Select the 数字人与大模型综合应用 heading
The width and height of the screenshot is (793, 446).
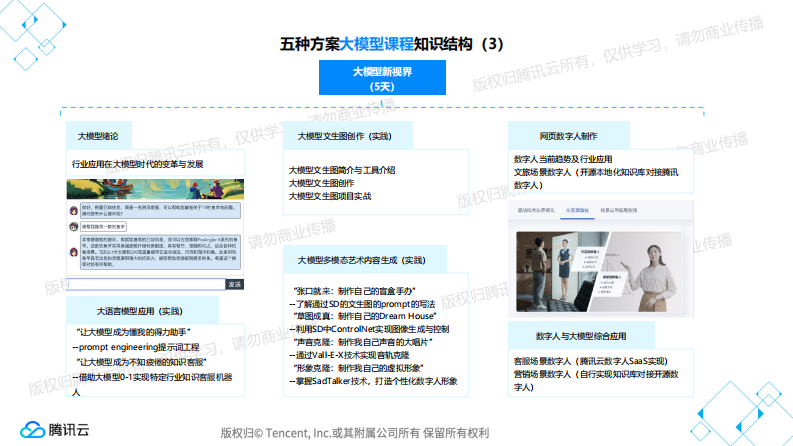click(x=581, y=336)
